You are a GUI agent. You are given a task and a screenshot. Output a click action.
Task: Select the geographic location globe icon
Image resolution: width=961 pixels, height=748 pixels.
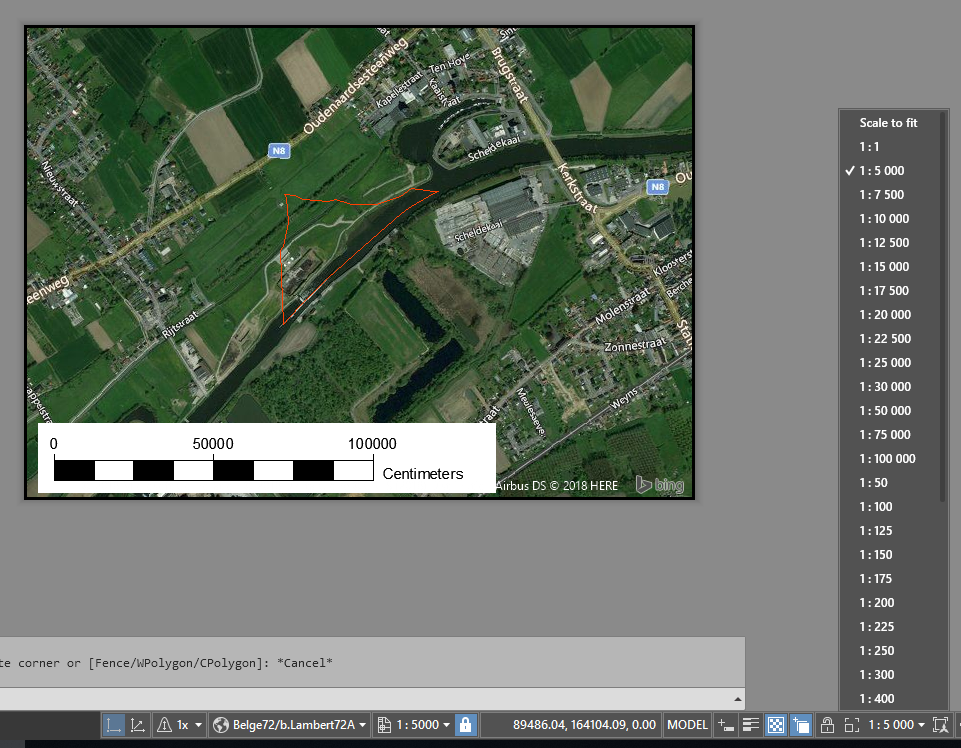click(x=221, y=724)
